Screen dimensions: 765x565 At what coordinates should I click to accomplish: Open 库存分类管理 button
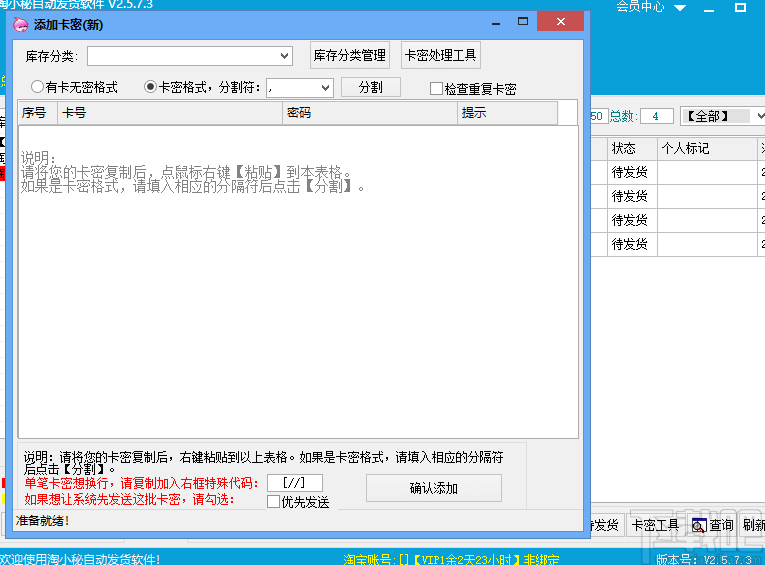(350, 55)
